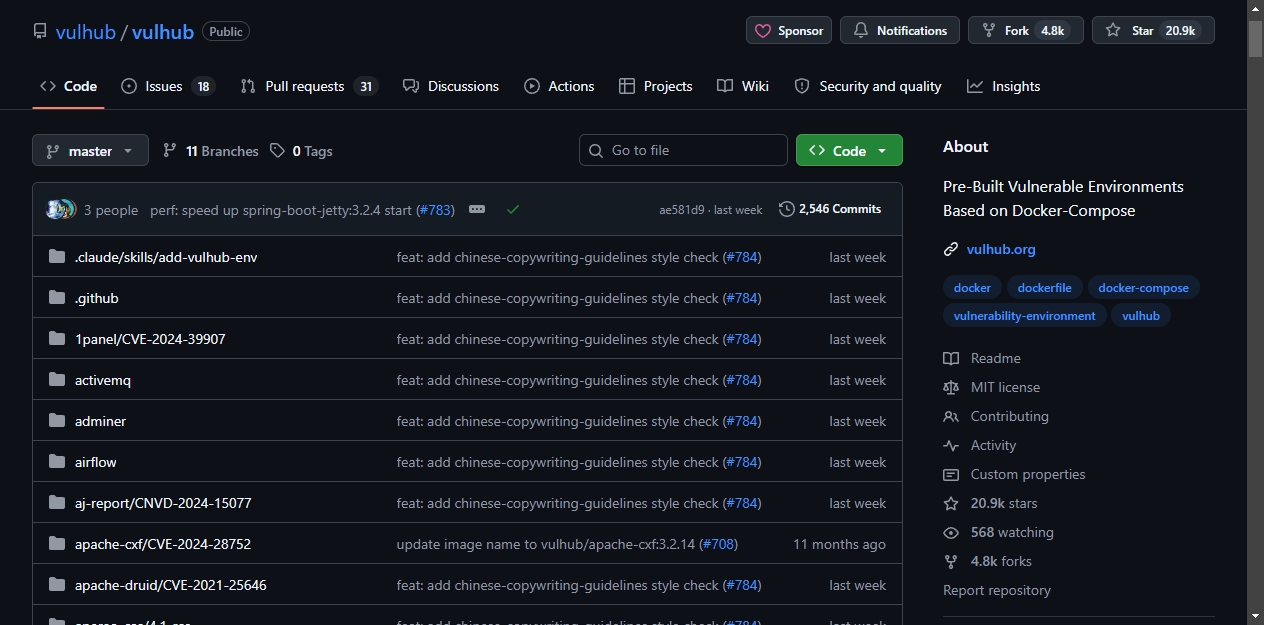
Task: Visit the vulhub.org website link
Action: tap(1001, 249)
